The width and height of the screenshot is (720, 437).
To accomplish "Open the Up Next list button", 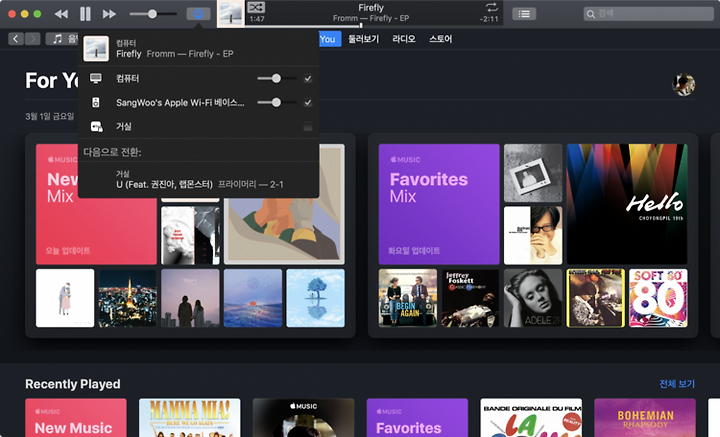I will click(x=524, y=14).
